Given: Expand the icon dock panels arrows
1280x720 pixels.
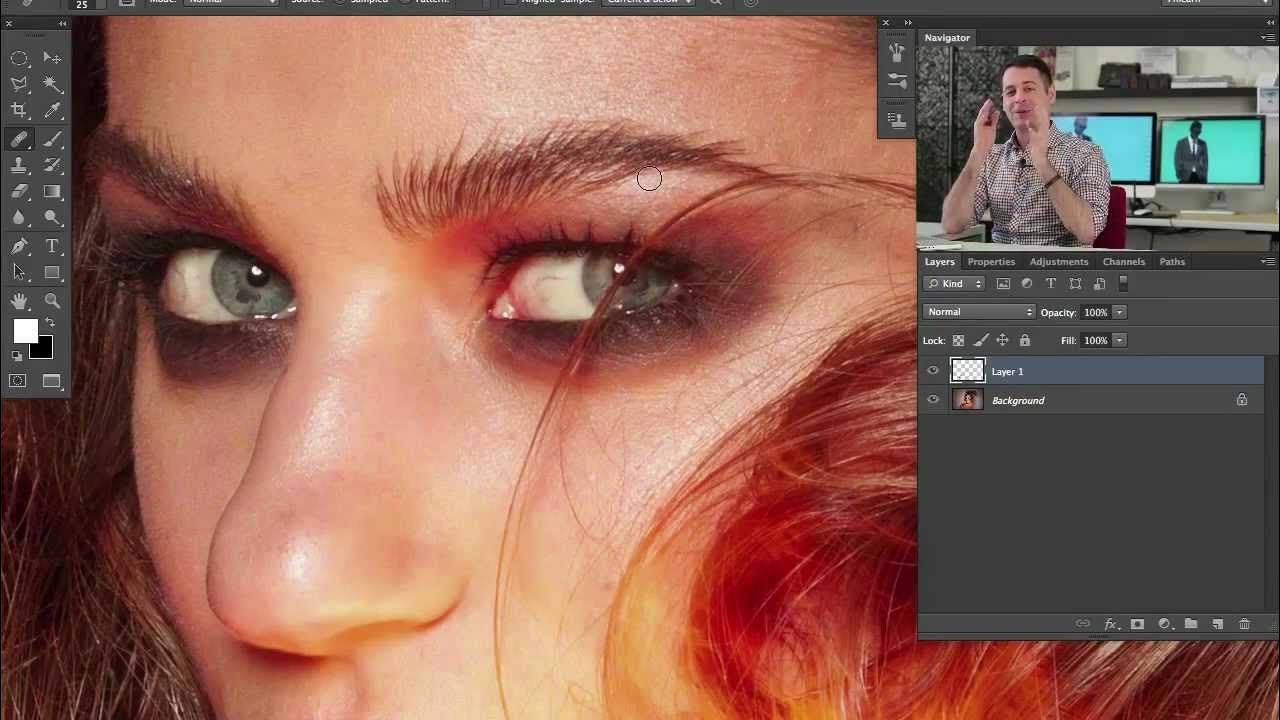Looking at the screenshot, I should coord(908,22).
